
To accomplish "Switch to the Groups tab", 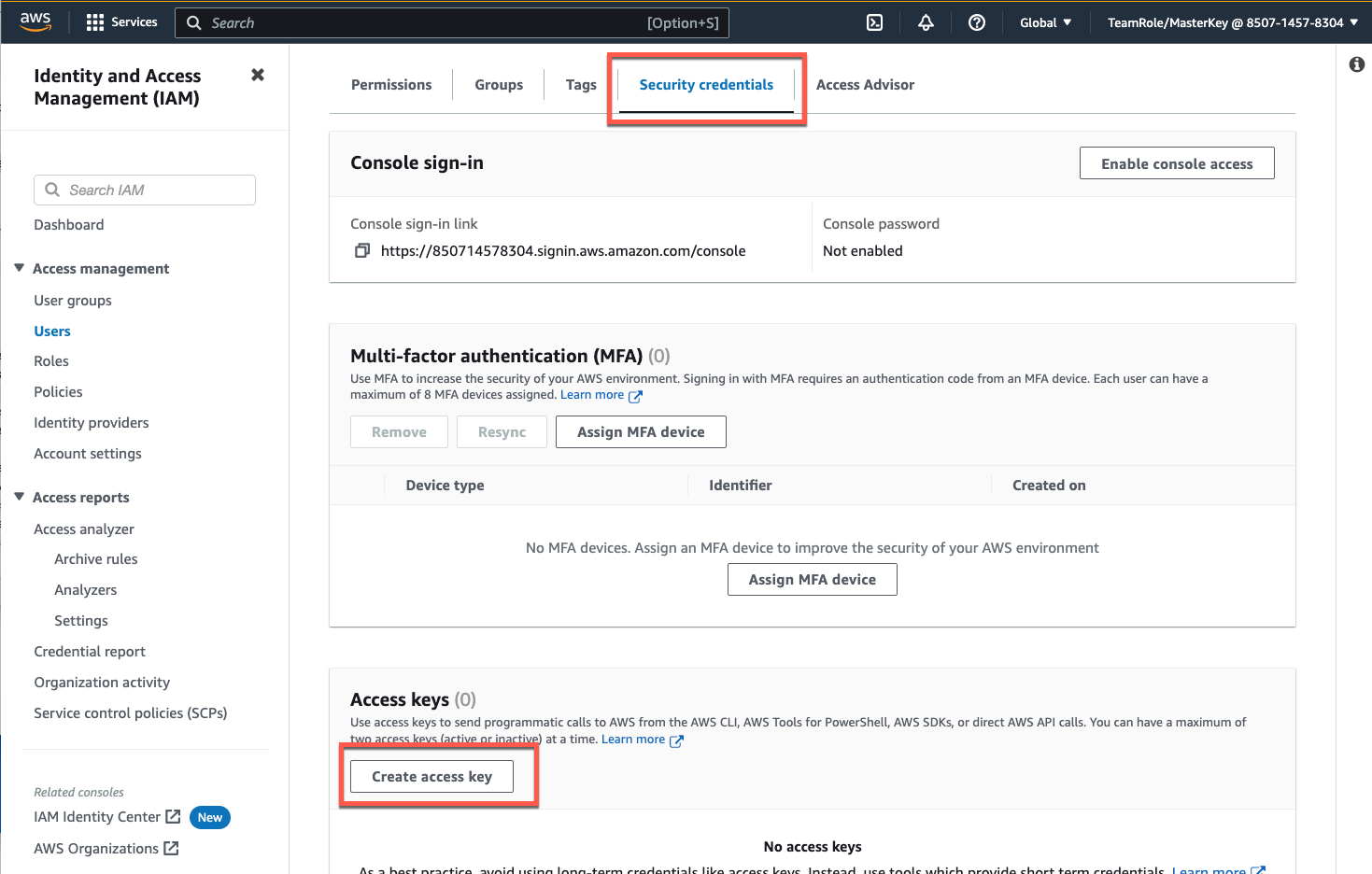I will [499, 84].
